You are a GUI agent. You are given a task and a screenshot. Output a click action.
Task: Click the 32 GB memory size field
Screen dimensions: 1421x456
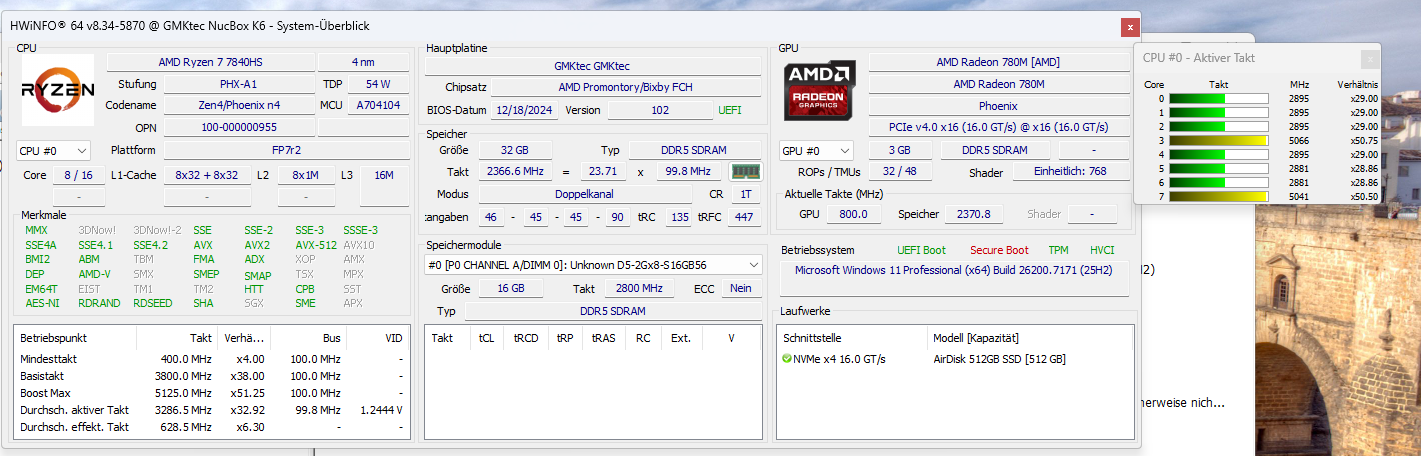coord(515,150)
